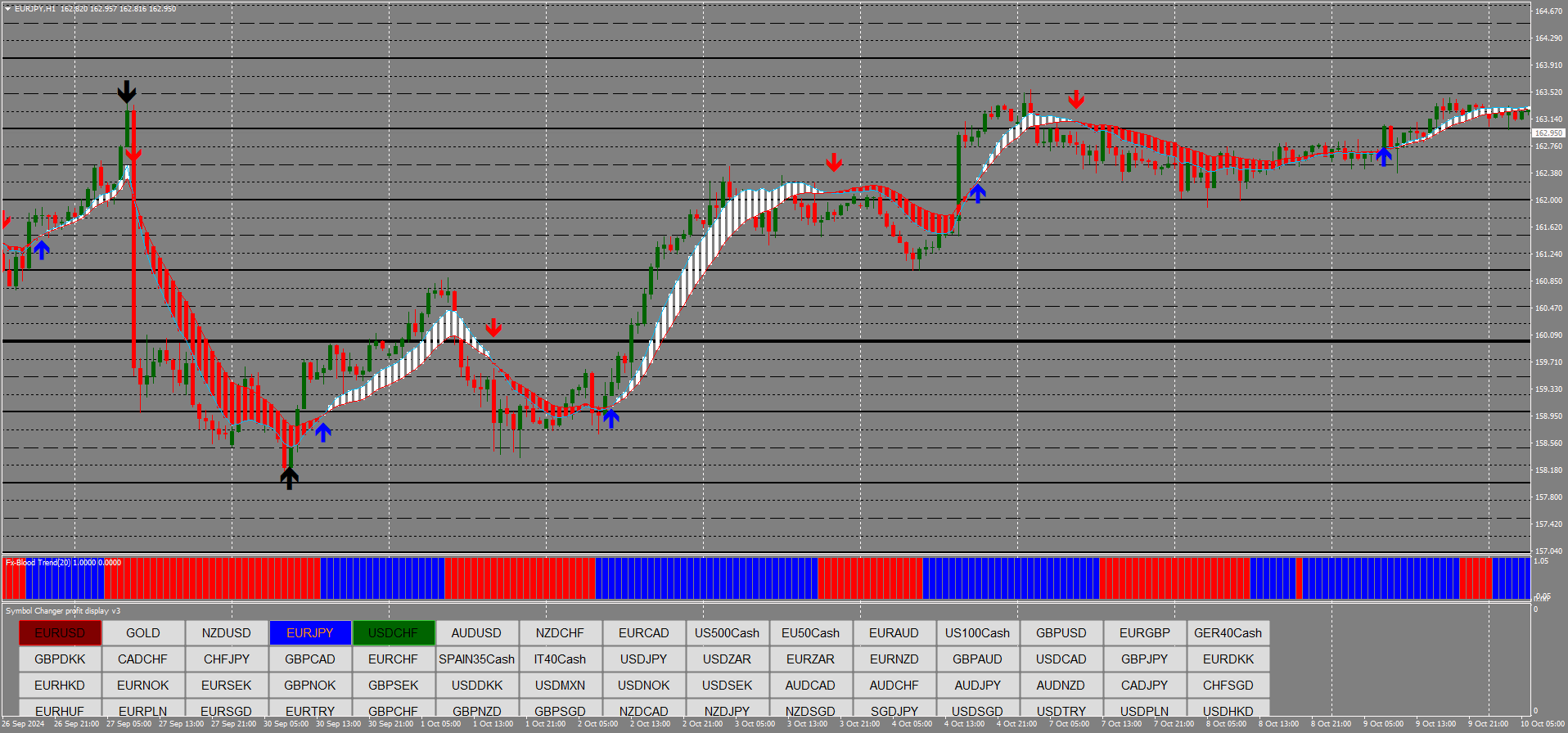1568x733 pixels.
Task: Select the GOLD symbol button
Action: pyautogui.click(x=143, y=633)
